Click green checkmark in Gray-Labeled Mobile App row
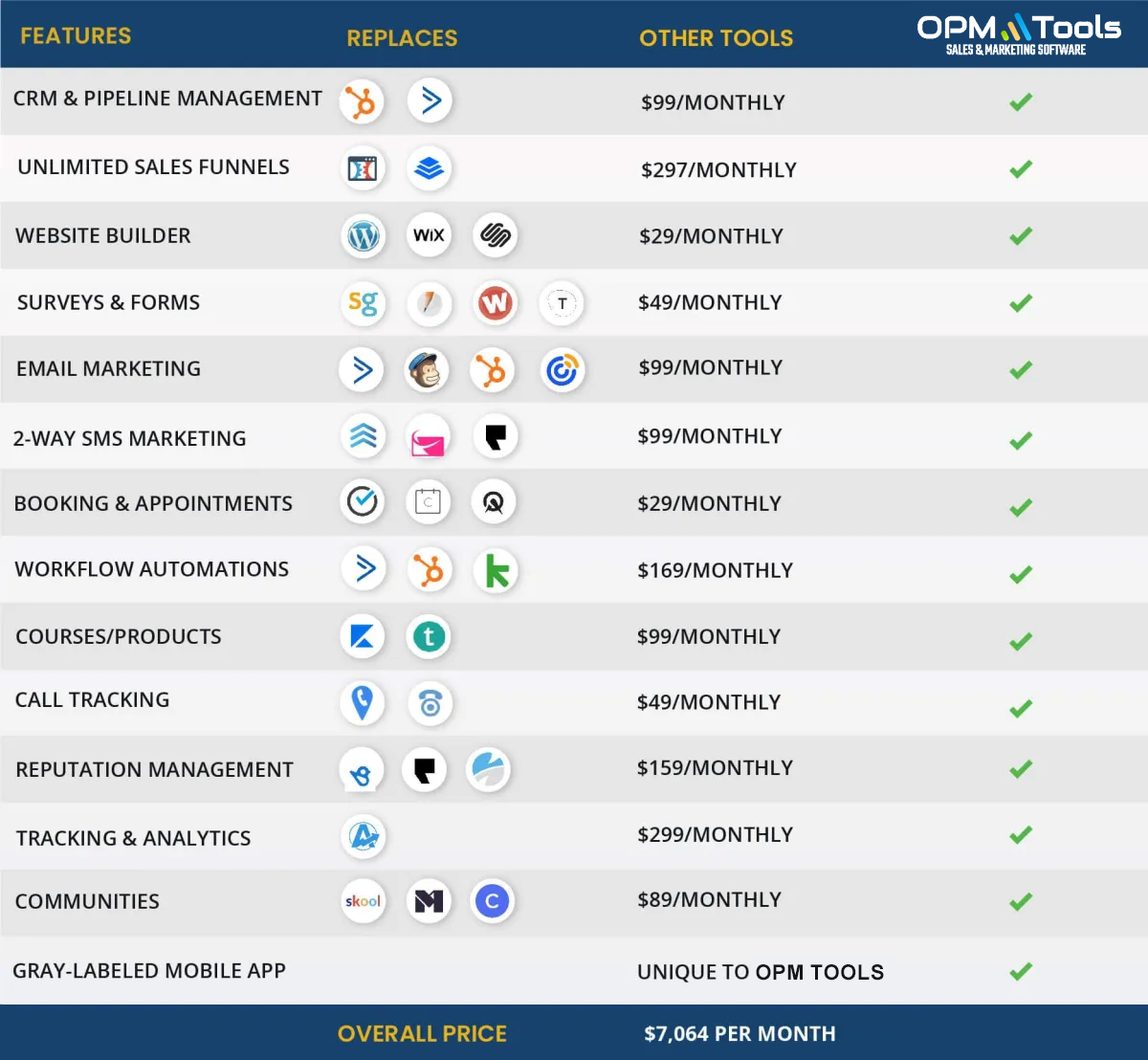1148x1060 pixels. (1021, 971)
